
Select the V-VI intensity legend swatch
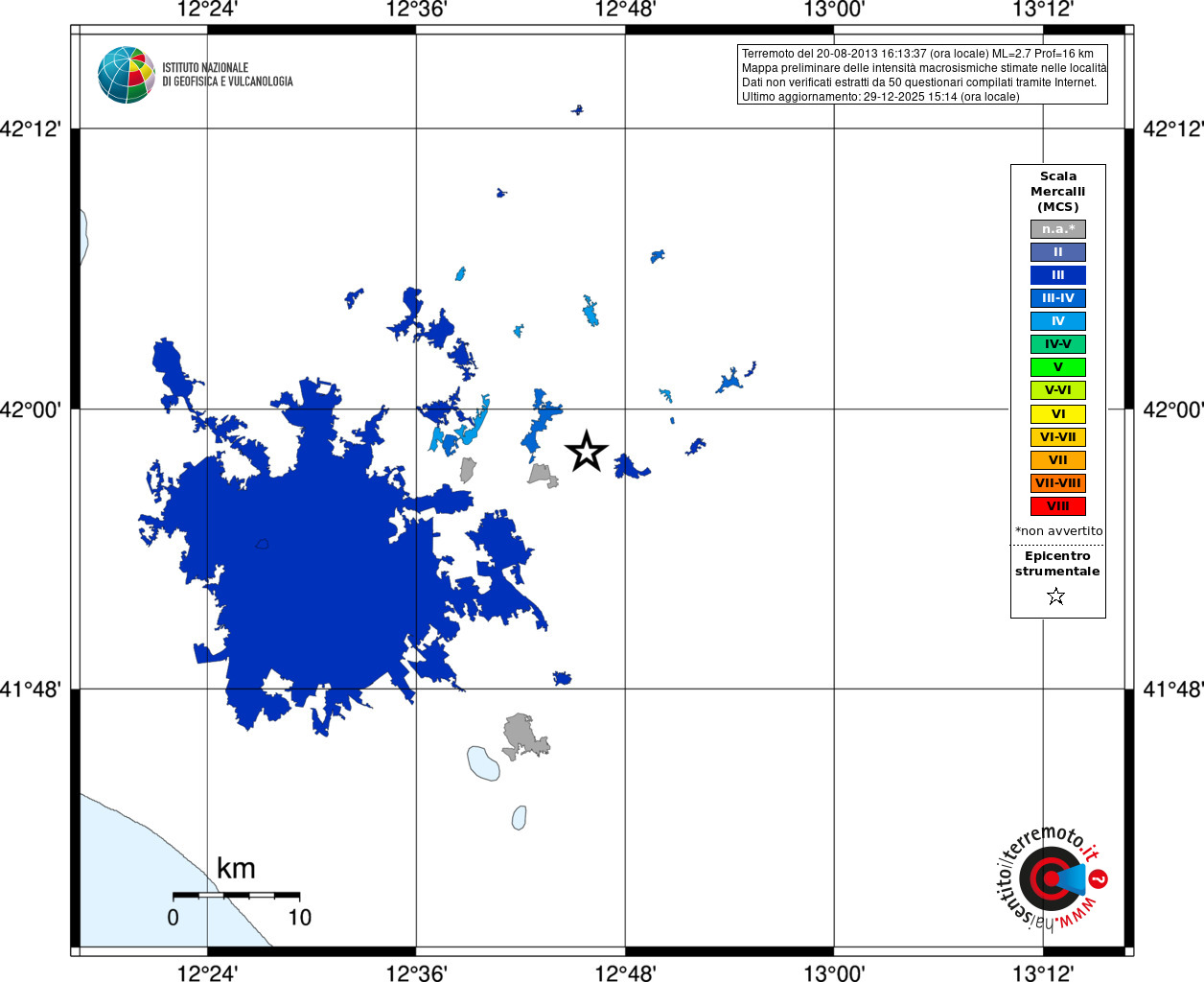(x=1058, y=390)
